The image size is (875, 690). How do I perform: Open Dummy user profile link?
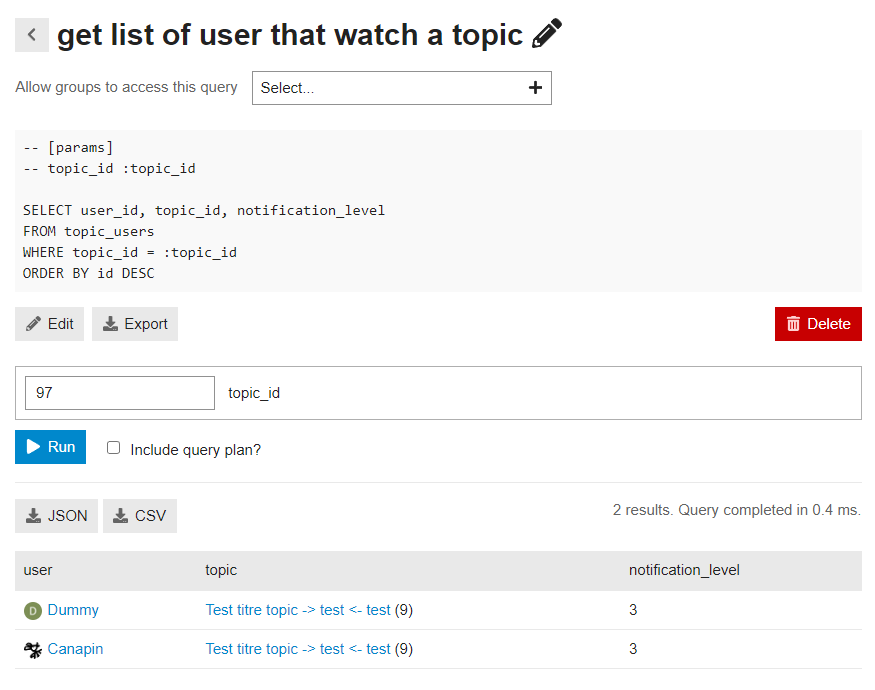pyautogui.click(x=73, y=610)
